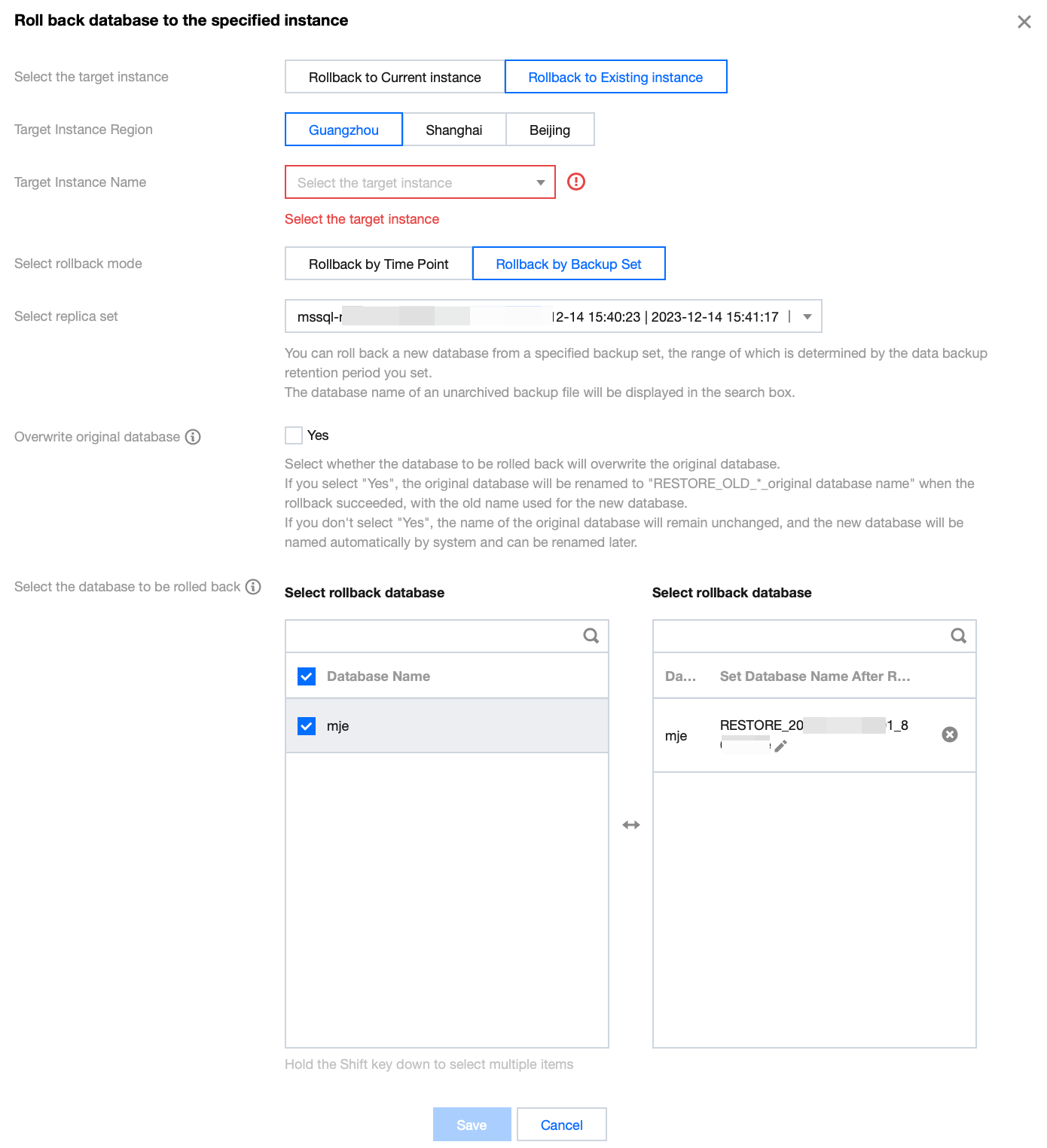Click search icon in right database list
The height and width of the screenshot is (1148, 1047).
(959, 636)
